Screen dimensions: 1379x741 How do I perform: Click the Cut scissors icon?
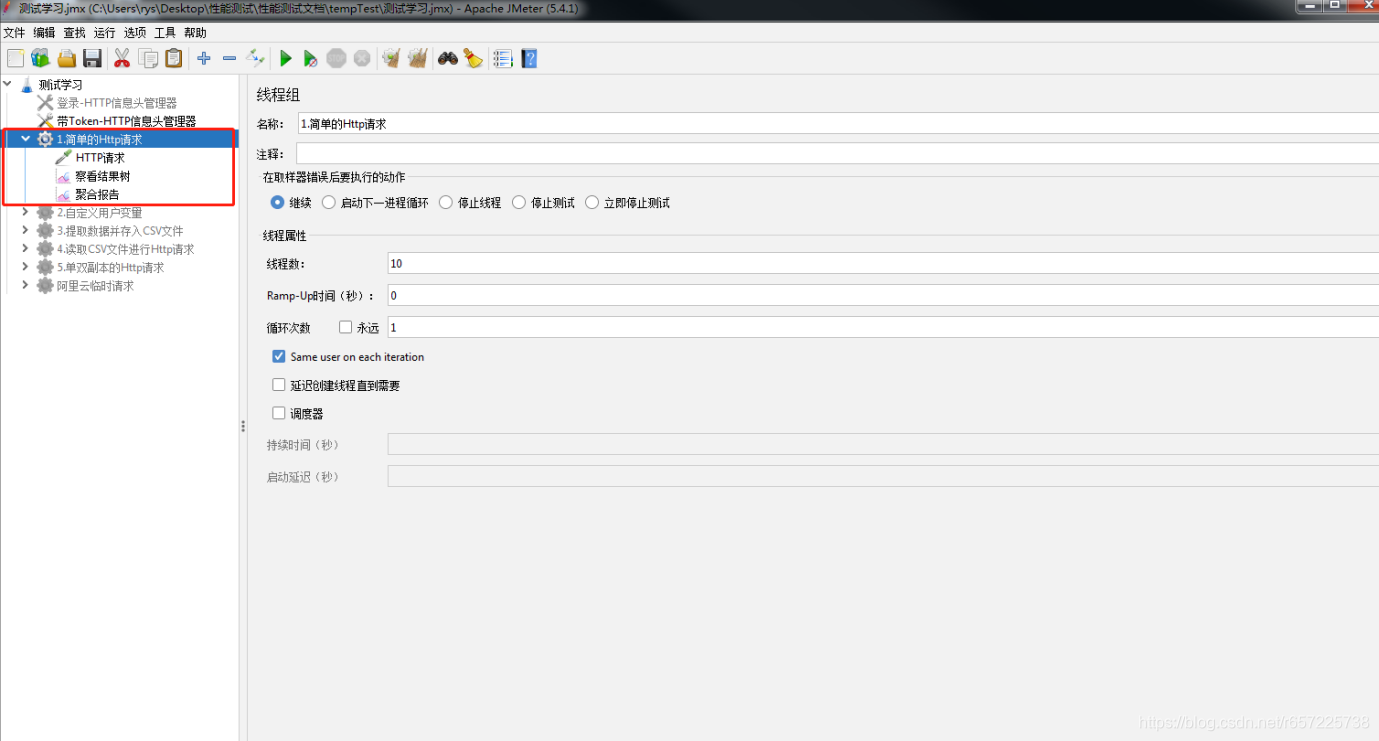pyautogui.click(x=122, y=59)
